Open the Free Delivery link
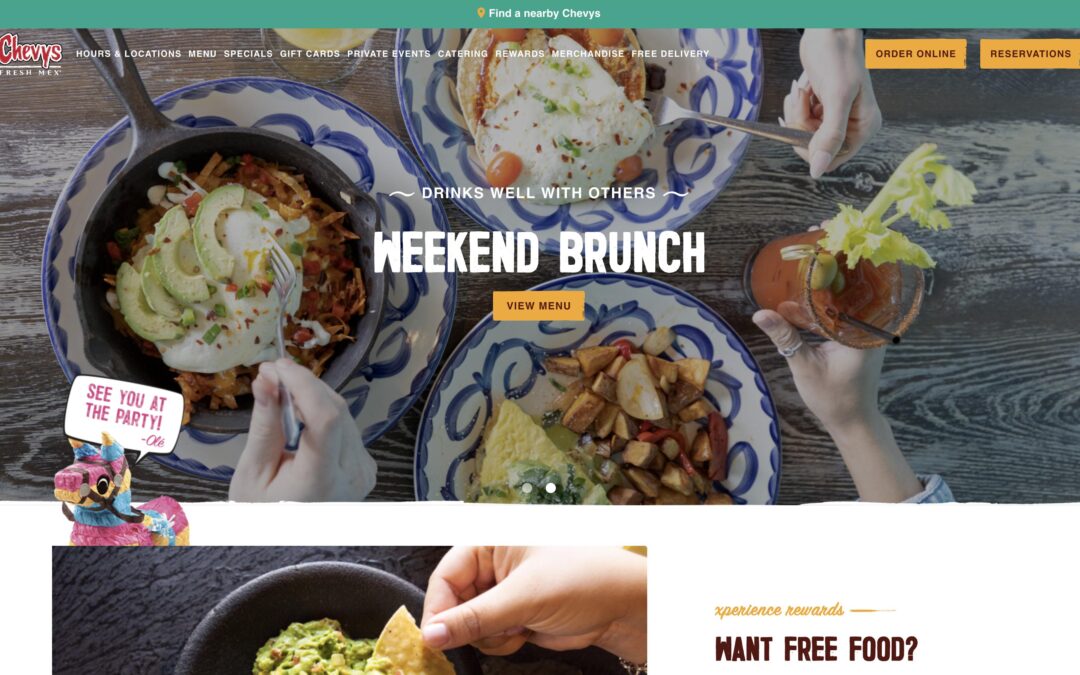 tap(670, 54)
